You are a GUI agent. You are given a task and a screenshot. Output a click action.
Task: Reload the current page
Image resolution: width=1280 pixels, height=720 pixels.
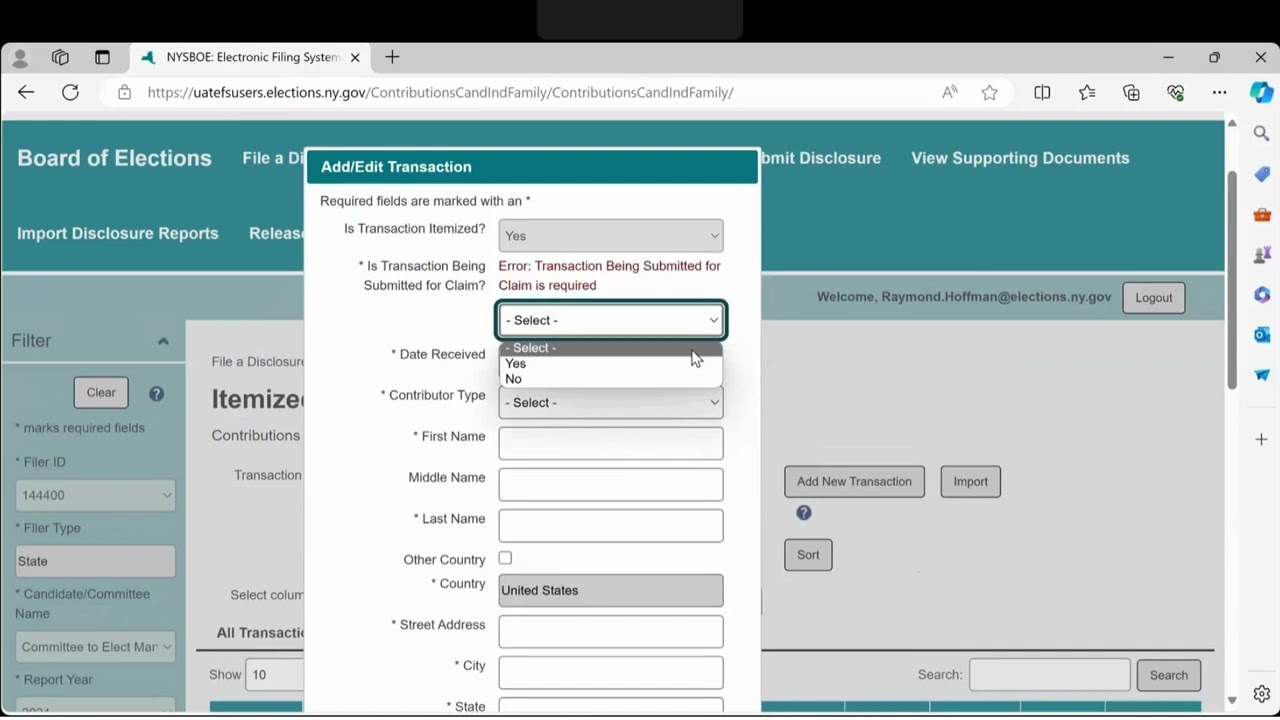click(70, 92)
